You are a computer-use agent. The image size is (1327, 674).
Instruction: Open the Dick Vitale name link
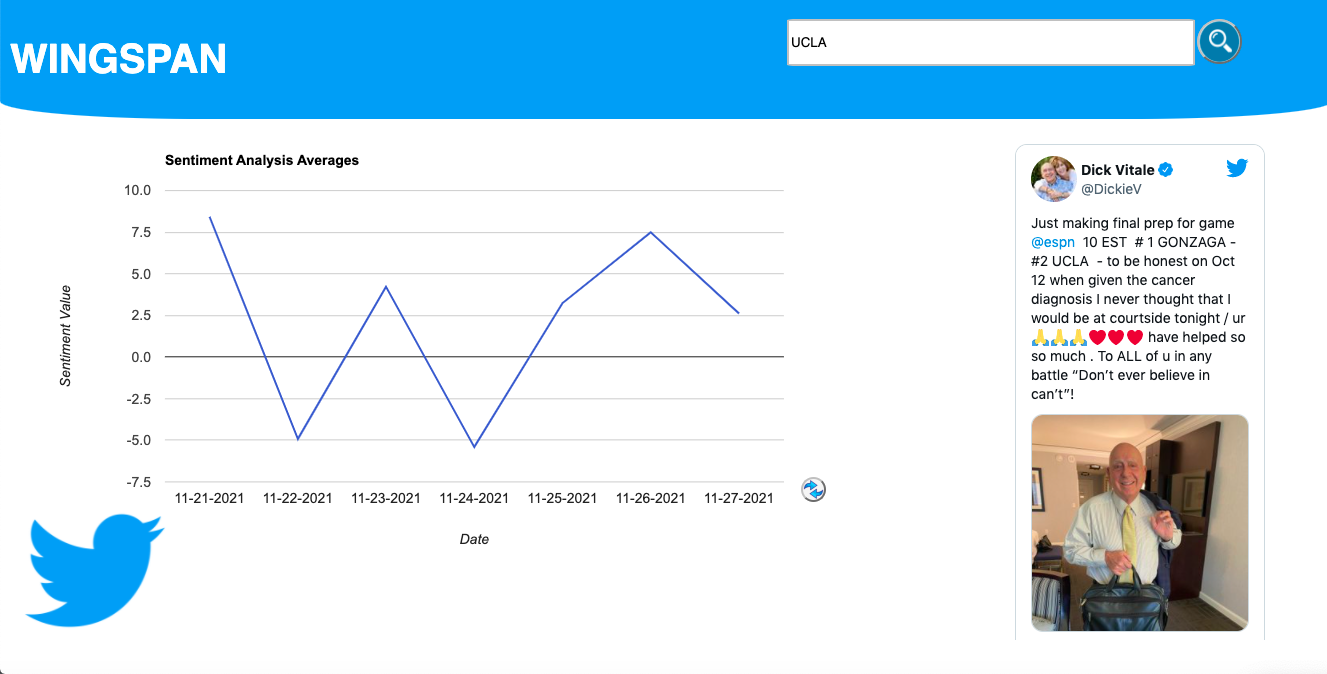coord(1118,170)
